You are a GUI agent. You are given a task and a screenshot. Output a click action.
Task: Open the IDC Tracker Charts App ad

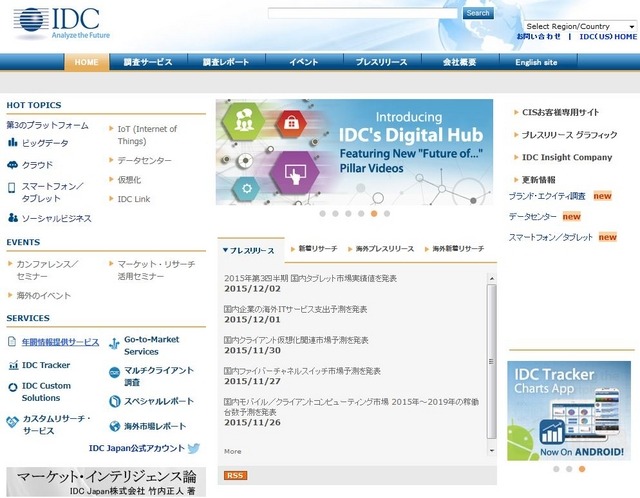pos(569,411)
